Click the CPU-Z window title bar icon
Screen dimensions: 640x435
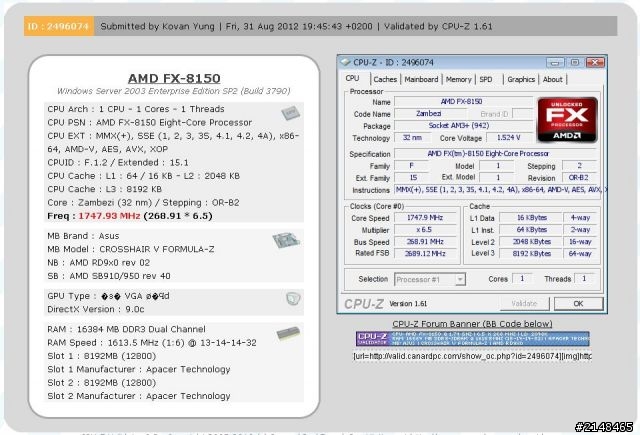(x=345, y=62)
